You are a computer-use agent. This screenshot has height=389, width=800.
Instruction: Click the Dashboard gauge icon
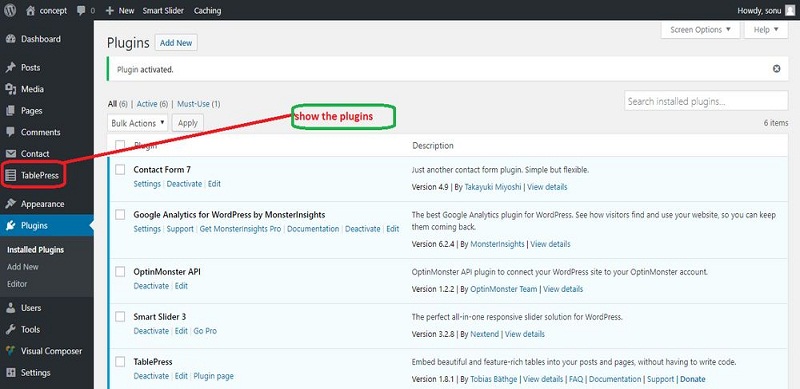tap(11, 39)
